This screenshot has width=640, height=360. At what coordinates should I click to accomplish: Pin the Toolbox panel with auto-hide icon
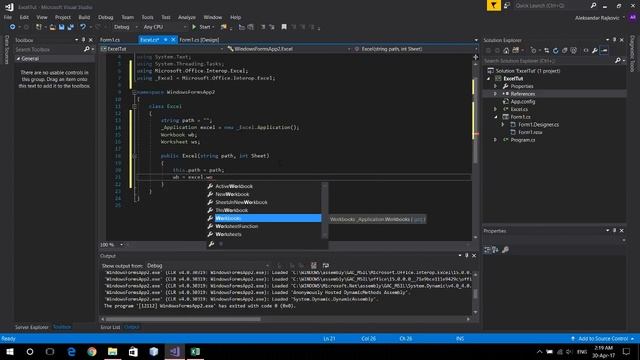(84, 40)
